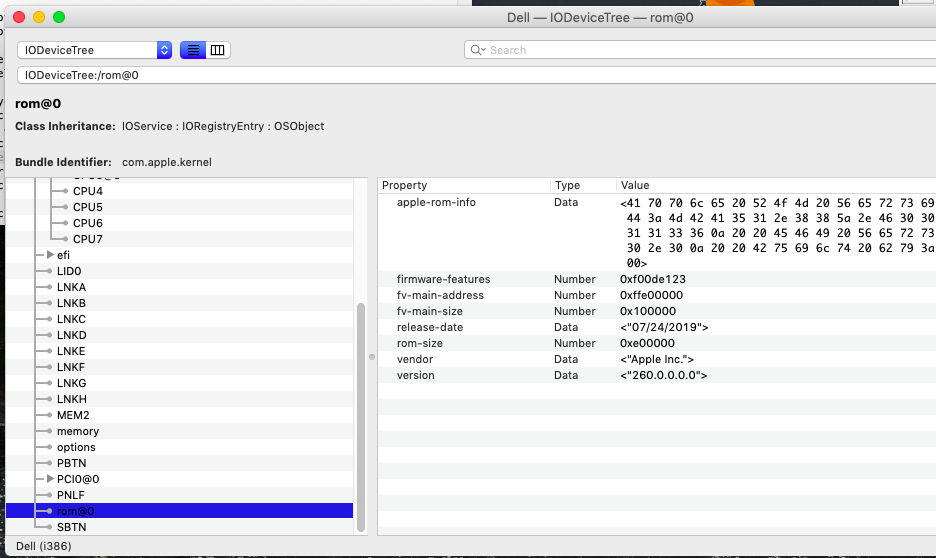The height and width of the screenshot is (558, 936).
Task: Select the rom-size property row
Action: [657, 343]
